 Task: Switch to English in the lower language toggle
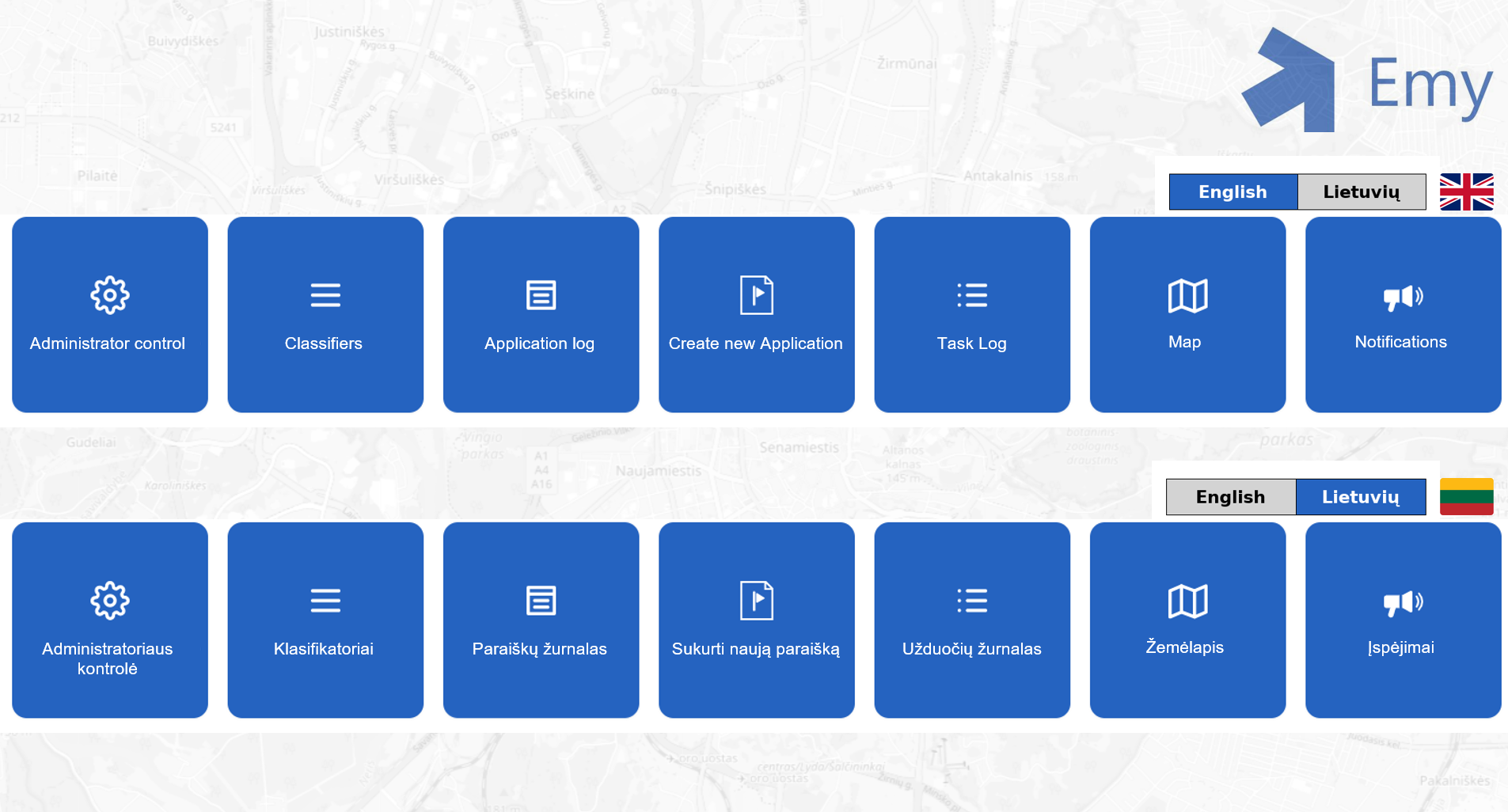coord(1230,497)
